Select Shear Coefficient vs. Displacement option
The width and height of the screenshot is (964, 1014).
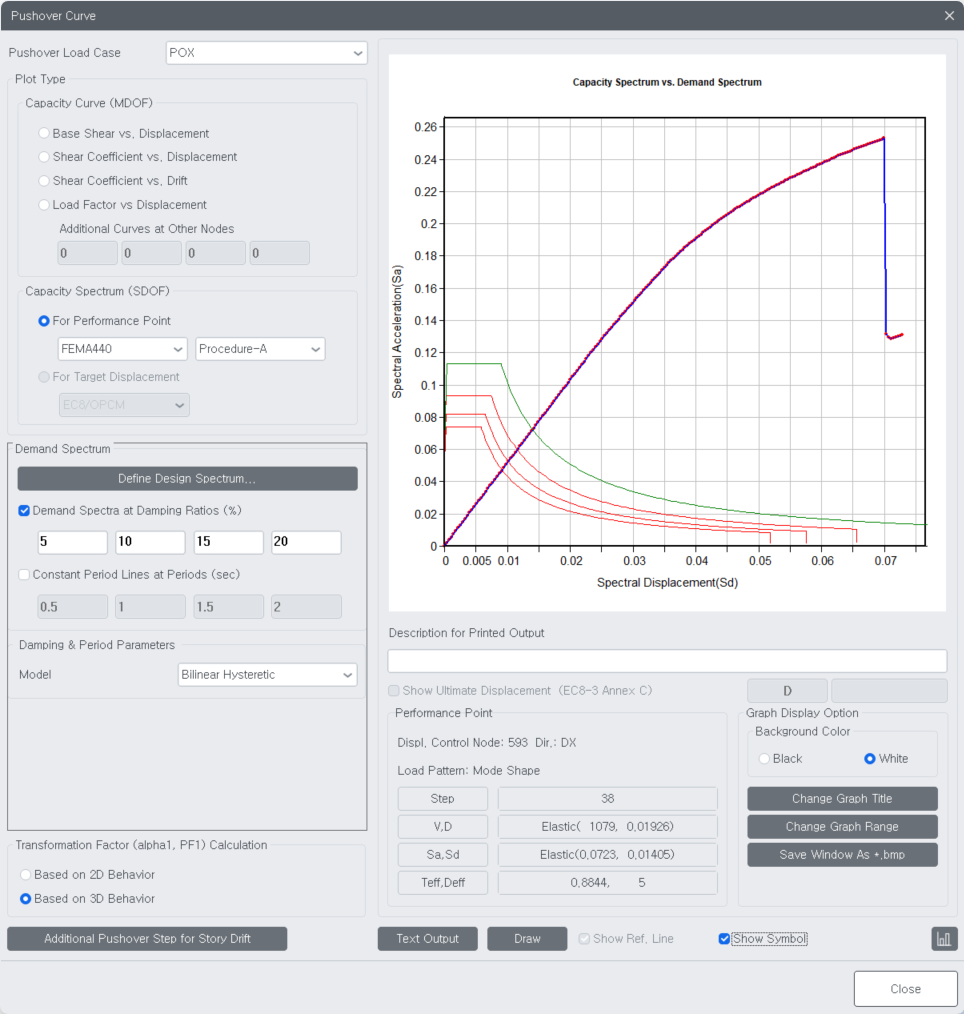44,156
